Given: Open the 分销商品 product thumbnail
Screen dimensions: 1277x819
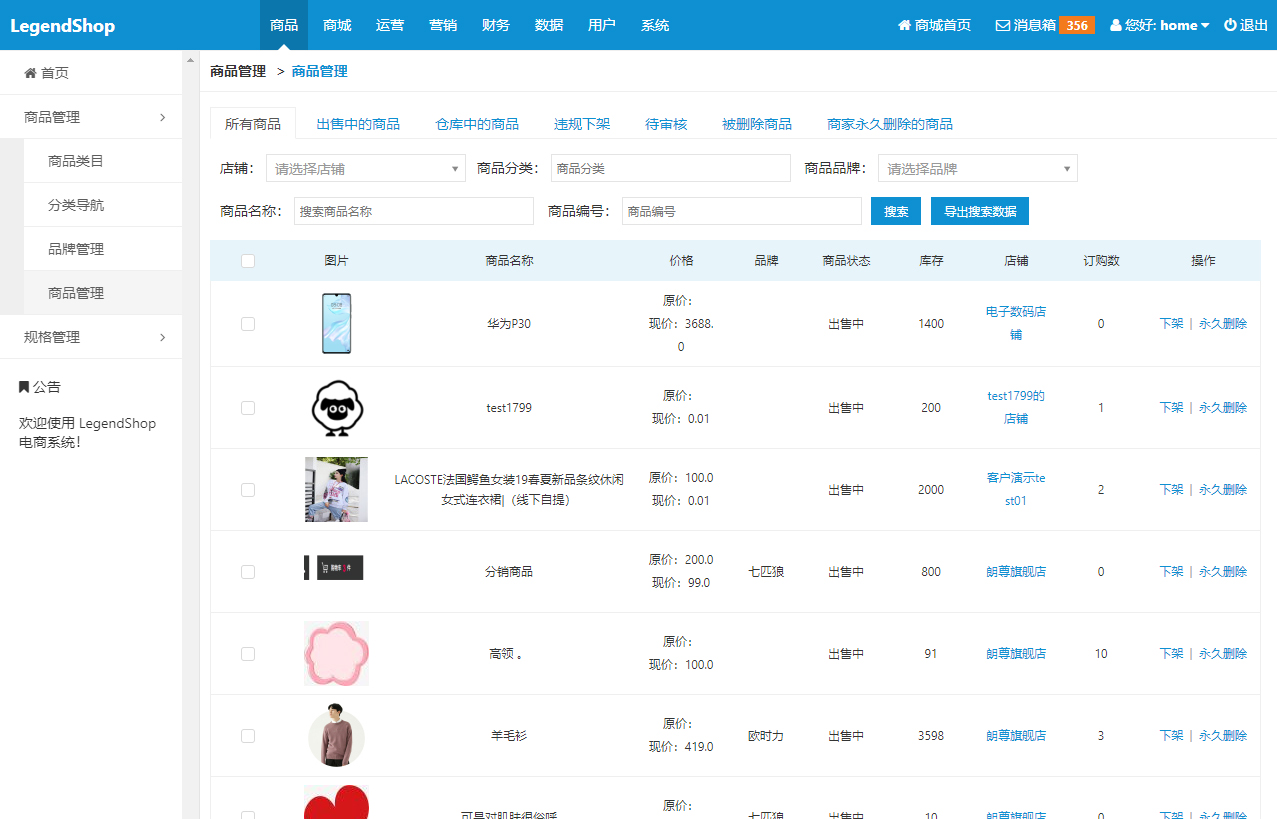Looking at the screenshot, I should pos(334,568).
